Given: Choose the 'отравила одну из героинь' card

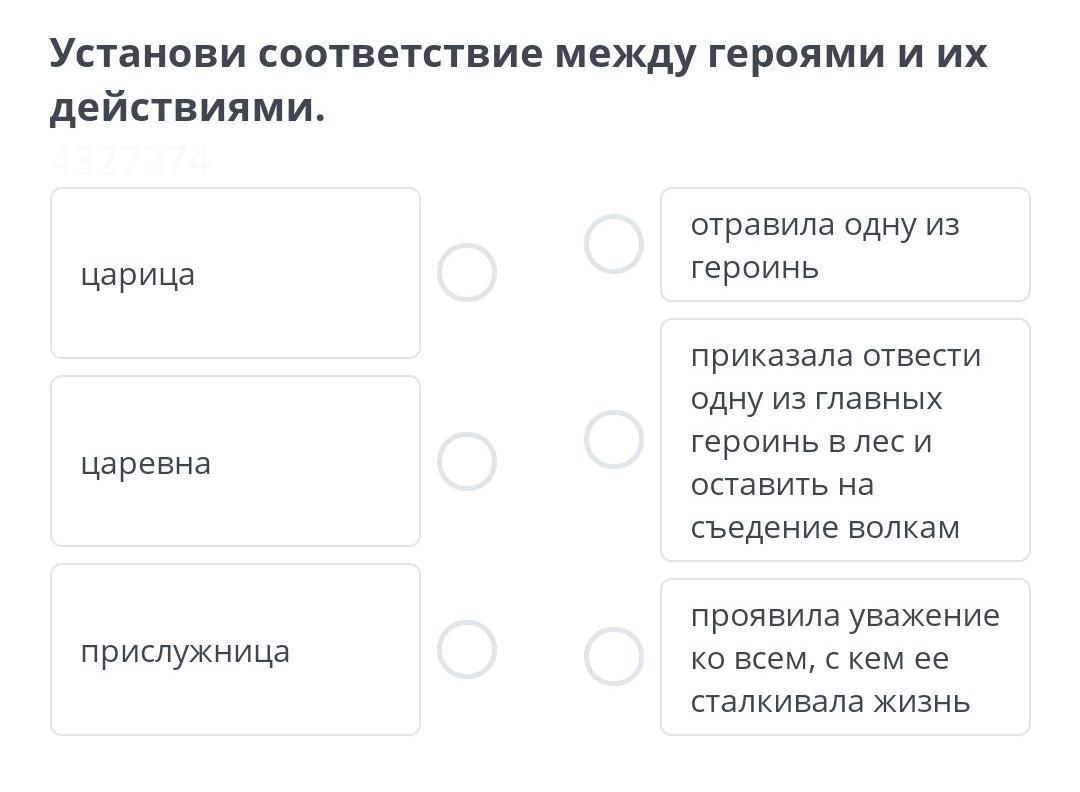Looking at the screenshot, I should [845, 244].
